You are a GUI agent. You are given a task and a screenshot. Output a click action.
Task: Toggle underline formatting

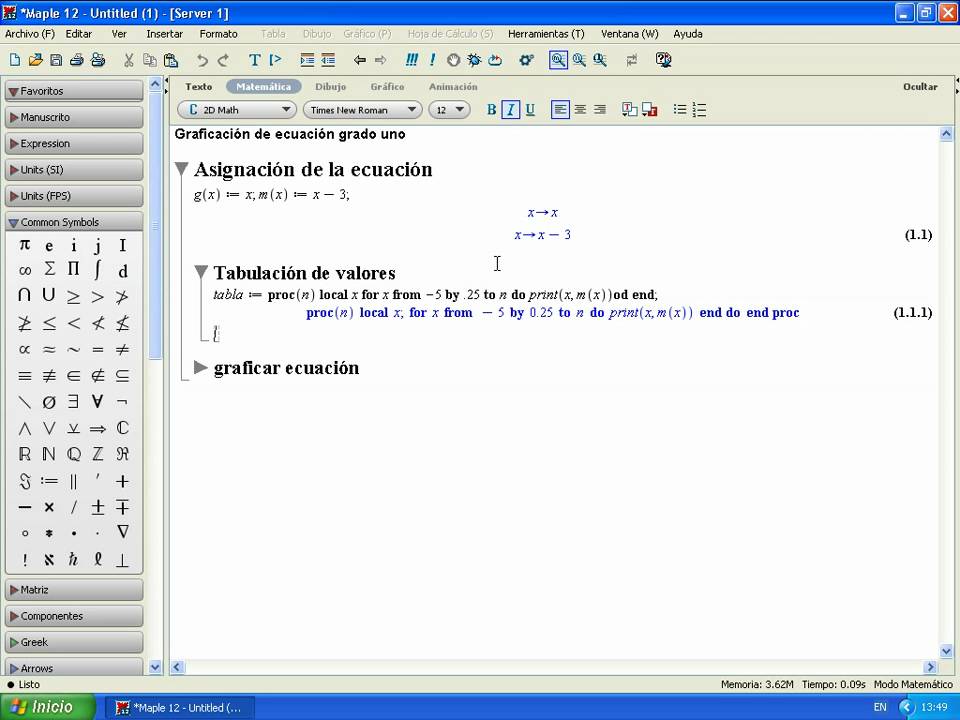pos(530,110)
